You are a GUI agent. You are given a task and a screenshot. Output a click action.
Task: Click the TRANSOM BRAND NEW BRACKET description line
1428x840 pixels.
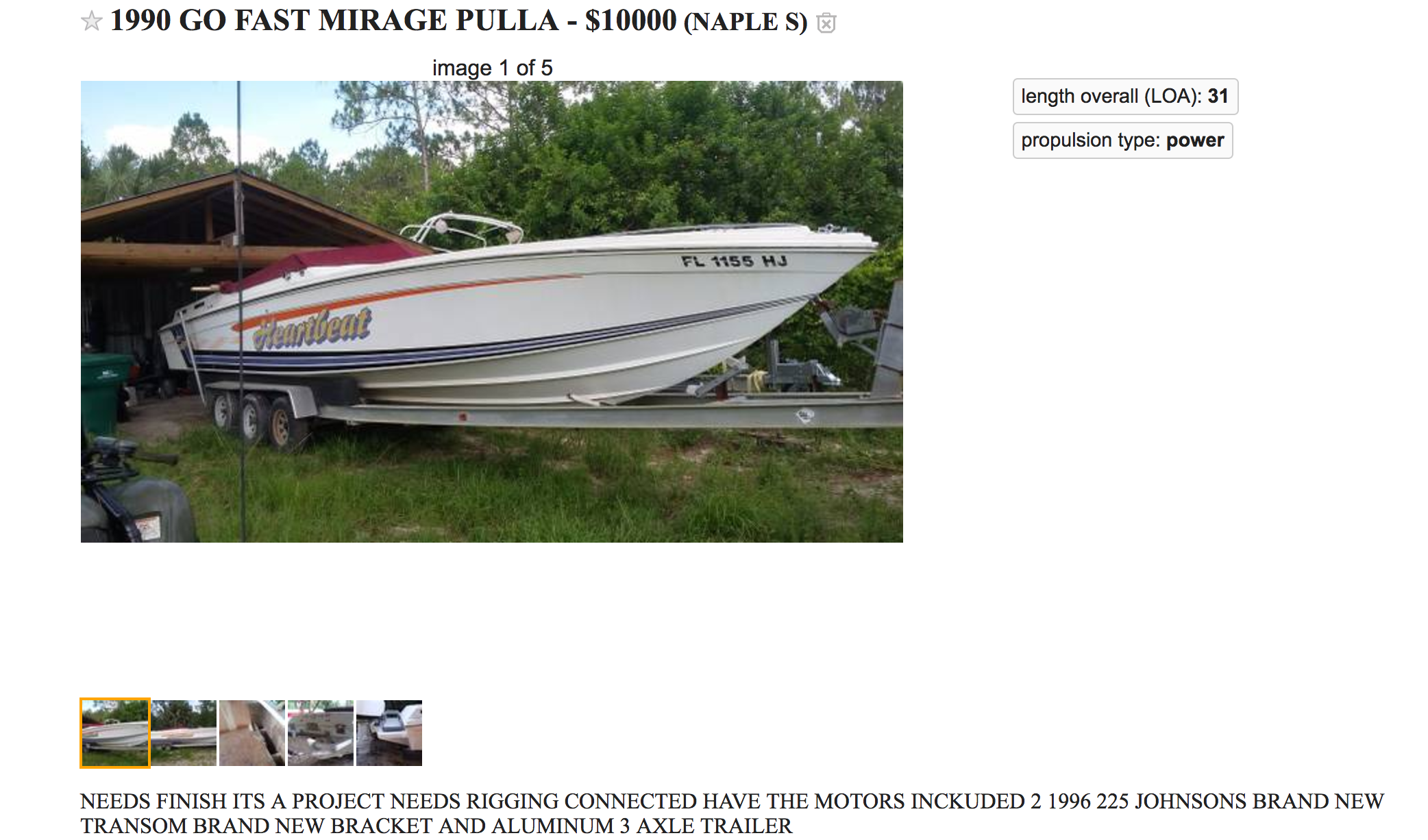click(x=436, y=826)
